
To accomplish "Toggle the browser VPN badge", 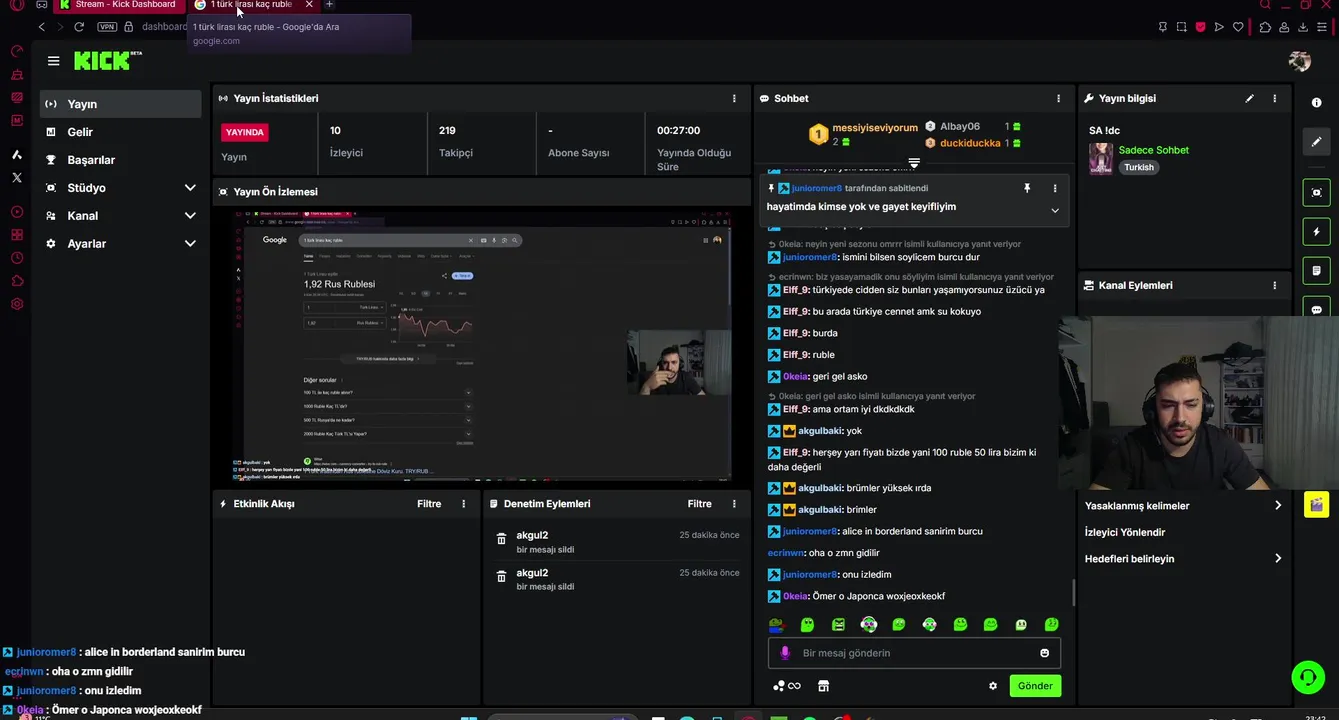I will [107, 27].
